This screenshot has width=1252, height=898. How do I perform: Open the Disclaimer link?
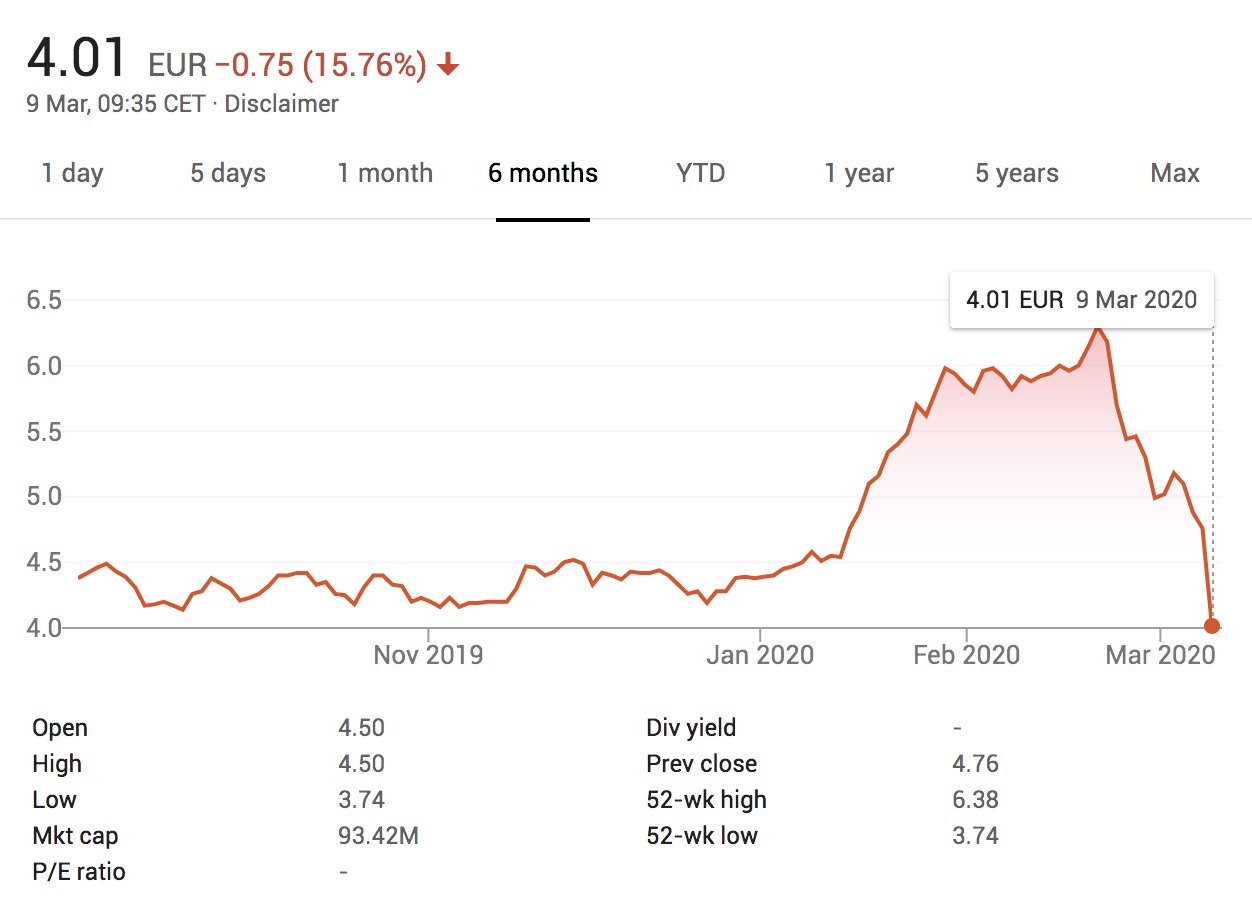tap(281, 103)
